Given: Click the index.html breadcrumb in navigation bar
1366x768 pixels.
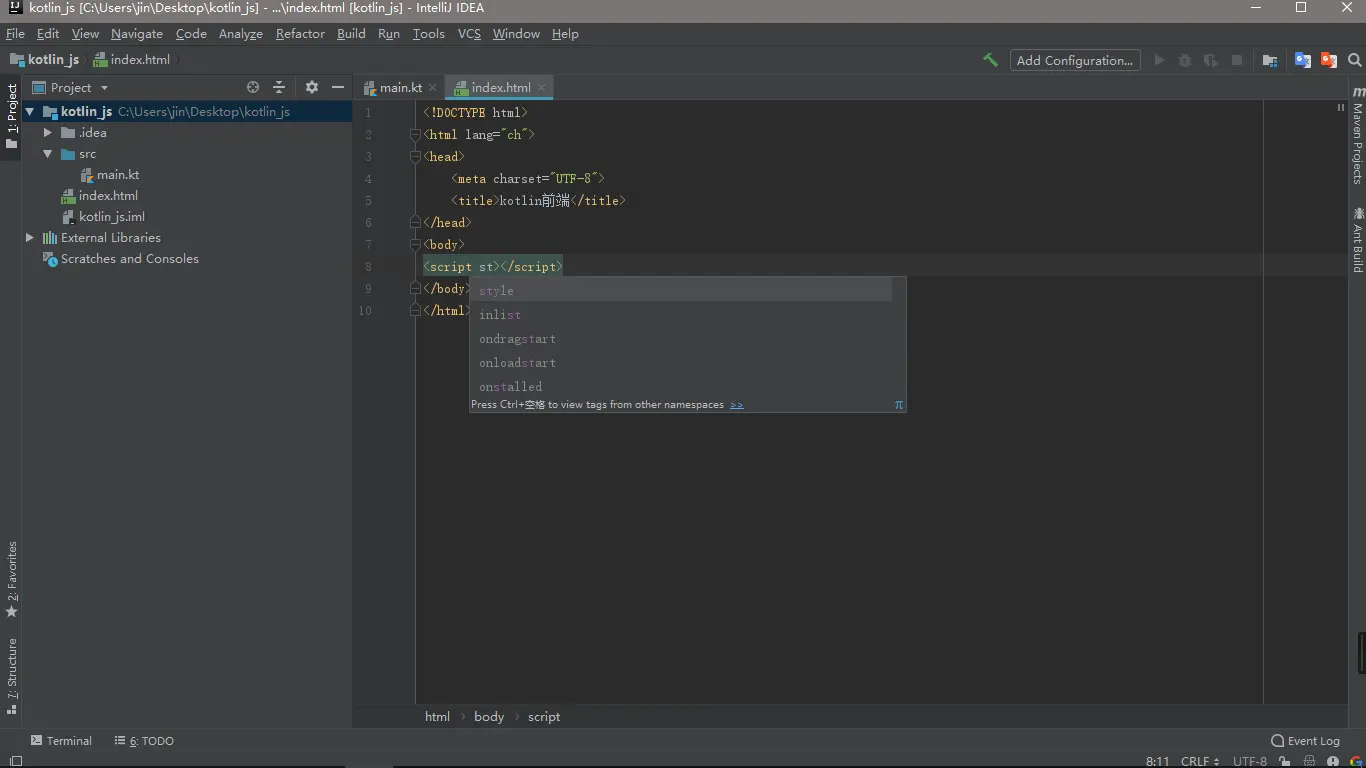Looking at the screenshot, I should pos(132,60).
